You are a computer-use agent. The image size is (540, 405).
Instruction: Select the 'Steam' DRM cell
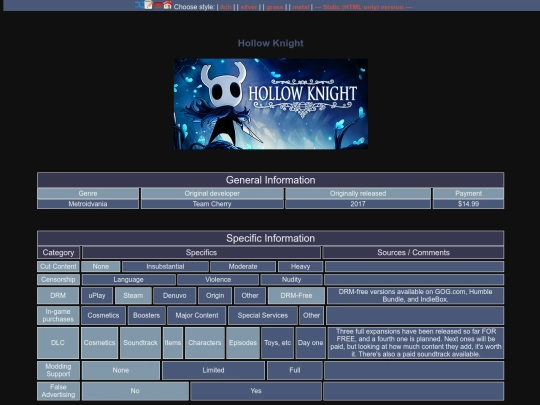133,295
